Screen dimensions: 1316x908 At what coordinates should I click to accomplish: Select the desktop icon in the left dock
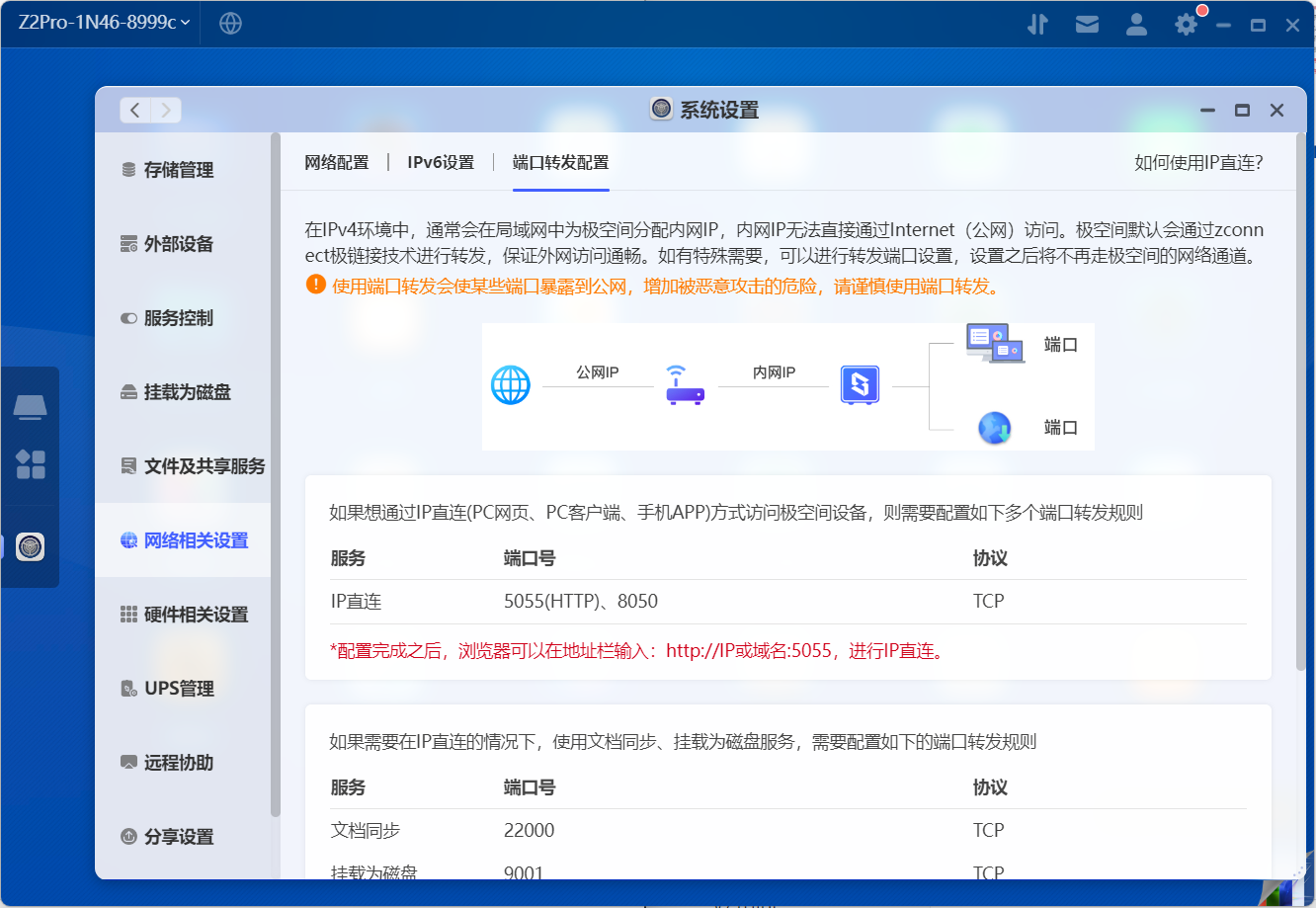[31, 406]
